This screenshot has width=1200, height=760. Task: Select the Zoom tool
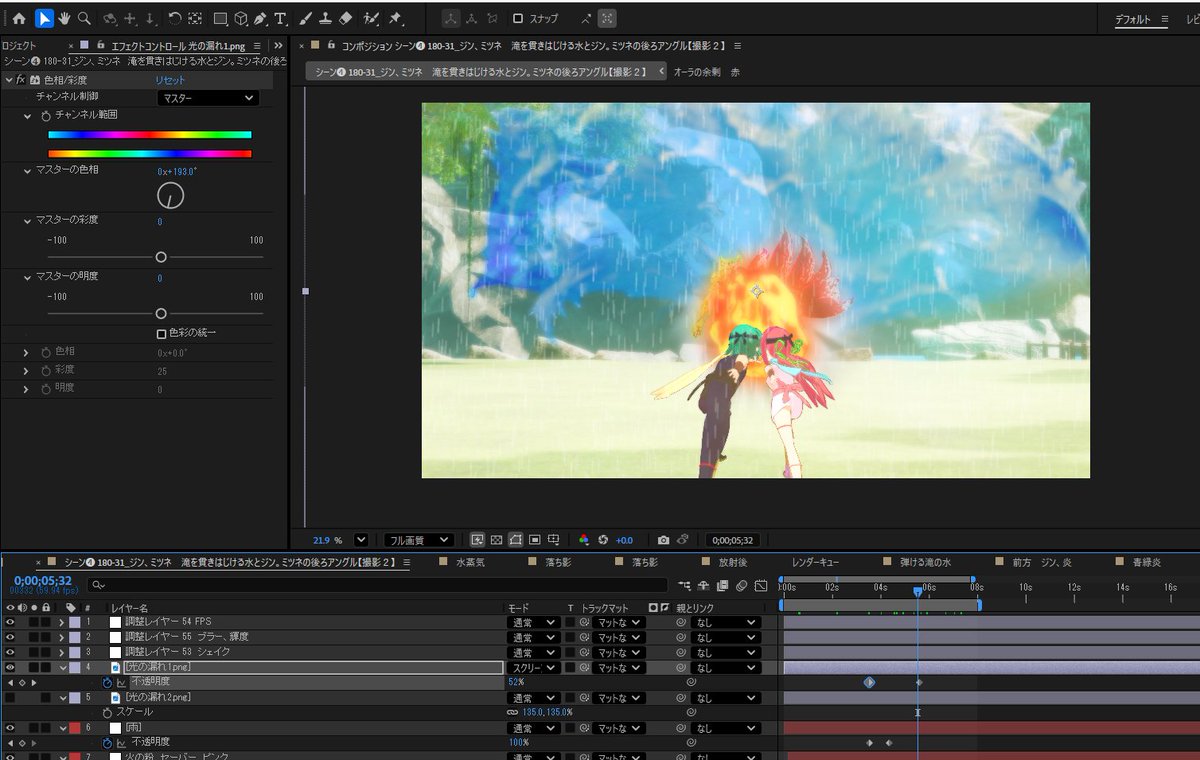pos(86,17)
